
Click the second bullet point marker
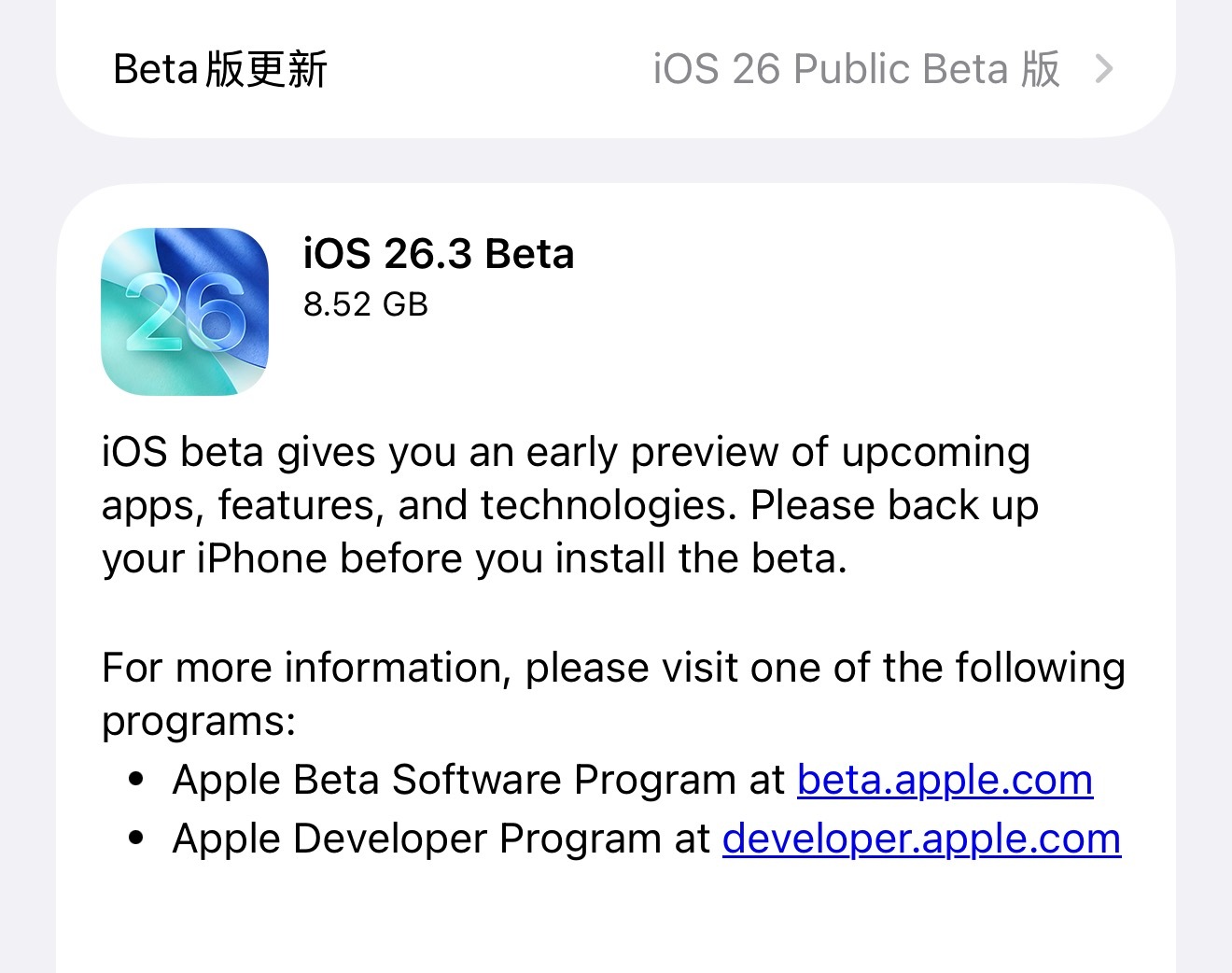(x=137, y=838)
